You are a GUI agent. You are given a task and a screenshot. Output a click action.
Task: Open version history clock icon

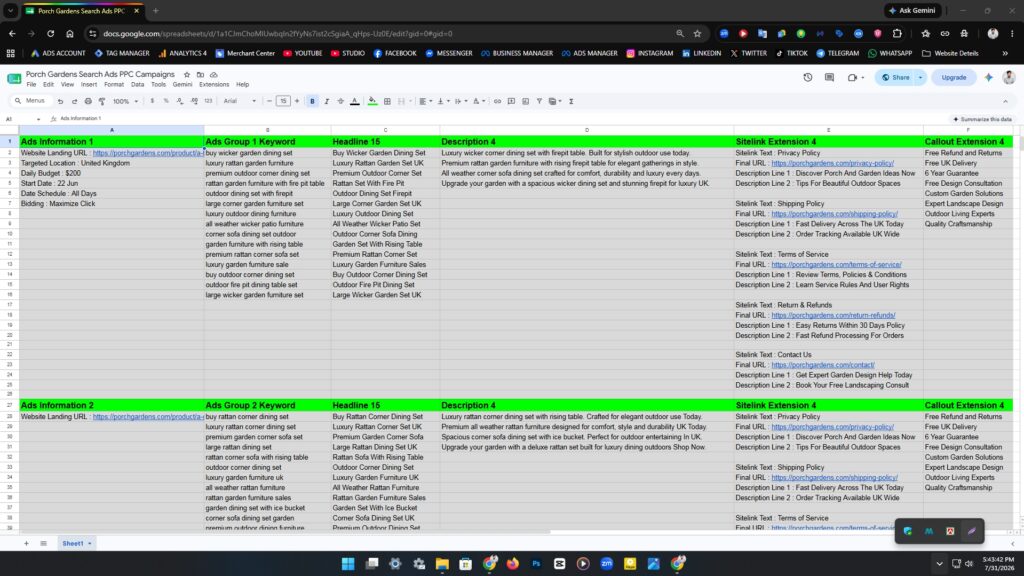[x=808, y=77]
